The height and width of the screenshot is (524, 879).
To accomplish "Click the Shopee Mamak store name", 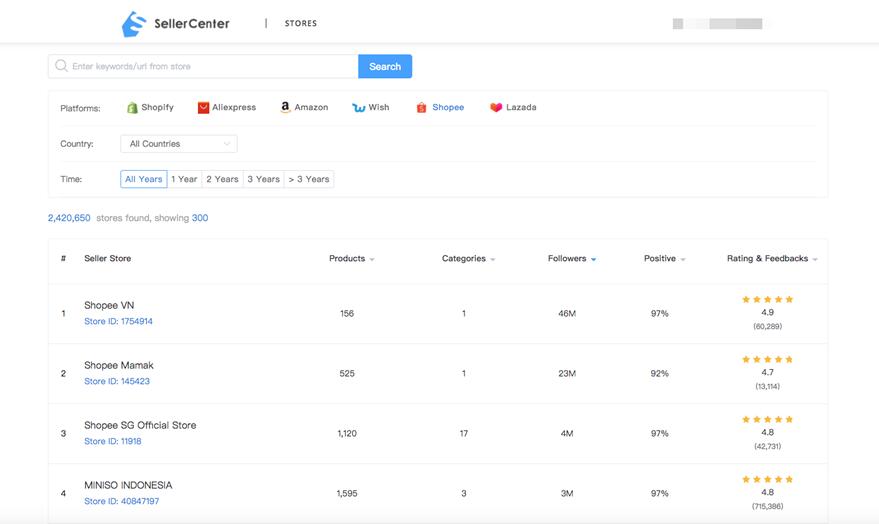I will tap(119, 365).
